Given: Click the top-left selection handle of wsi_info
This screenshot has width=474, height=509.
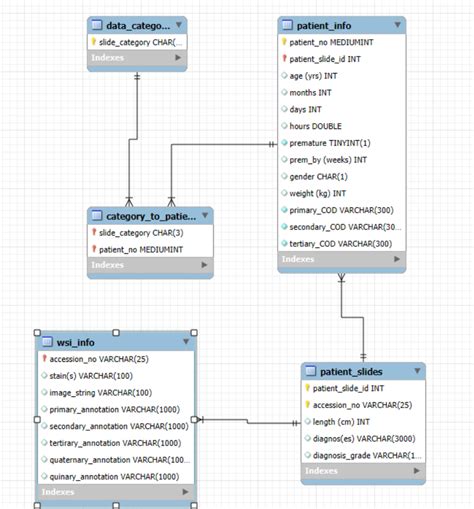Looking at the screenshot, I should point(37,333).
